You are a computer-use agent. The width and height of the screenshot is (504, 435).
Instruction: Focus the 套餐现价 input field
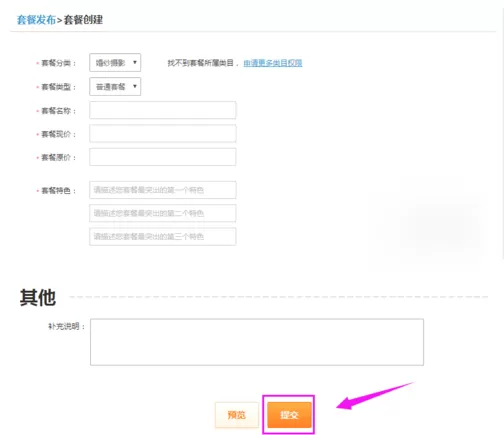(163, 134)
